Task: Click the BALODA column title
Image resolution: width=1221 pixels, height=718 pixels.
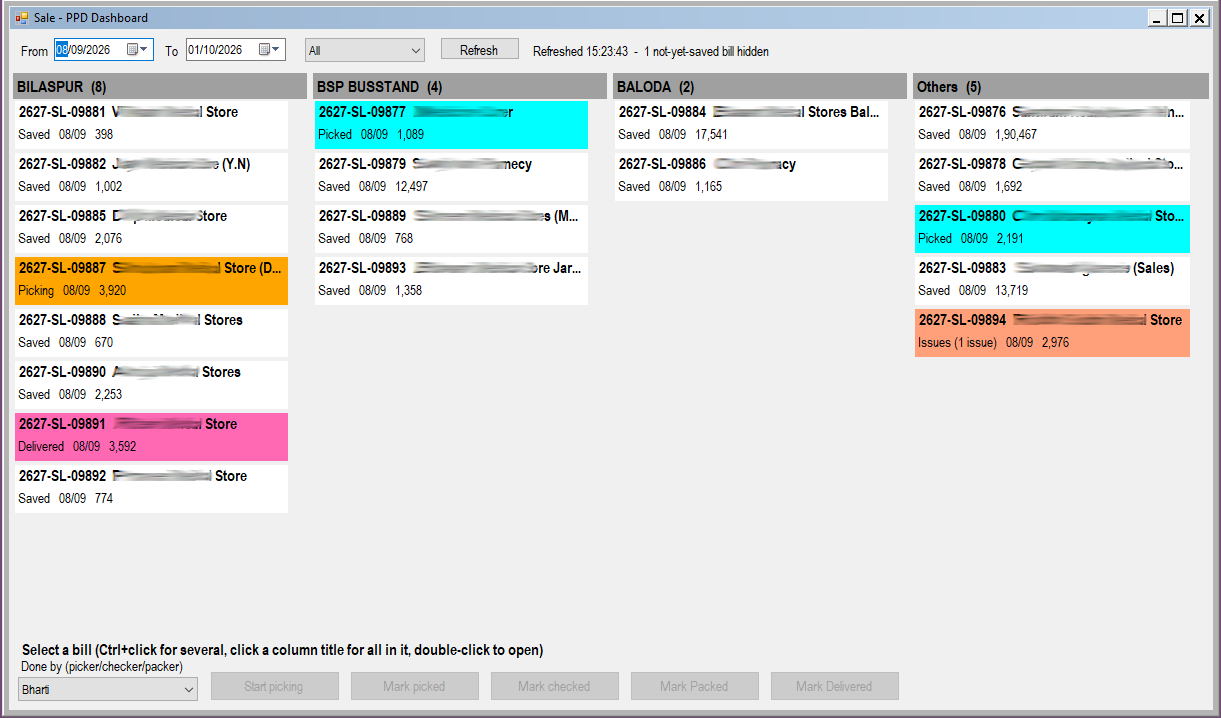Action: click(x=760, y=86)
